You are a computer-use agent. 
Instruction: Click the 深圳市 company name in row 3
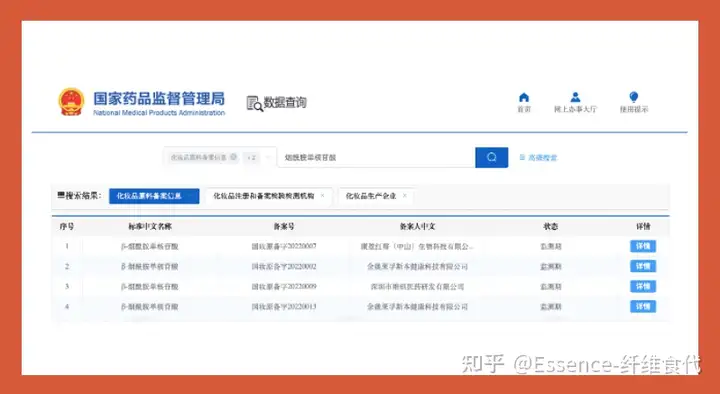coord(417,287)
